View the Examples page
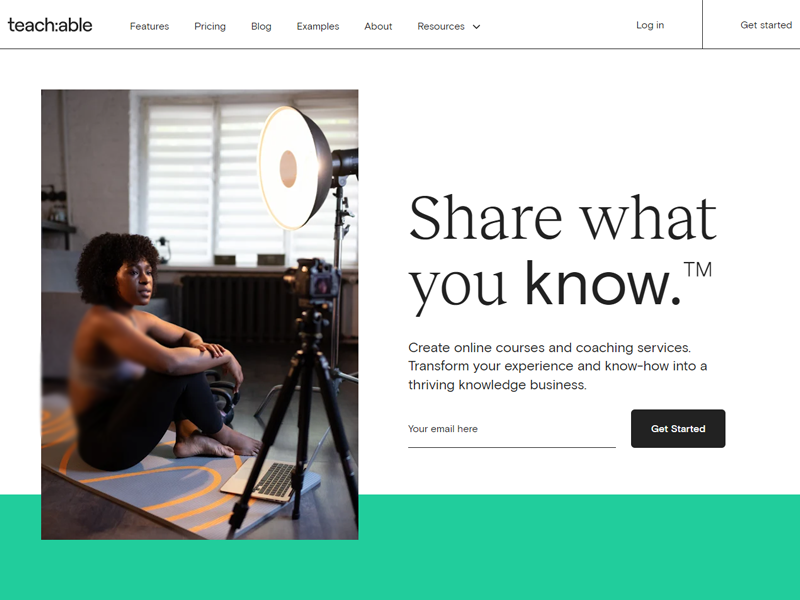 click(x=318, y=26)
